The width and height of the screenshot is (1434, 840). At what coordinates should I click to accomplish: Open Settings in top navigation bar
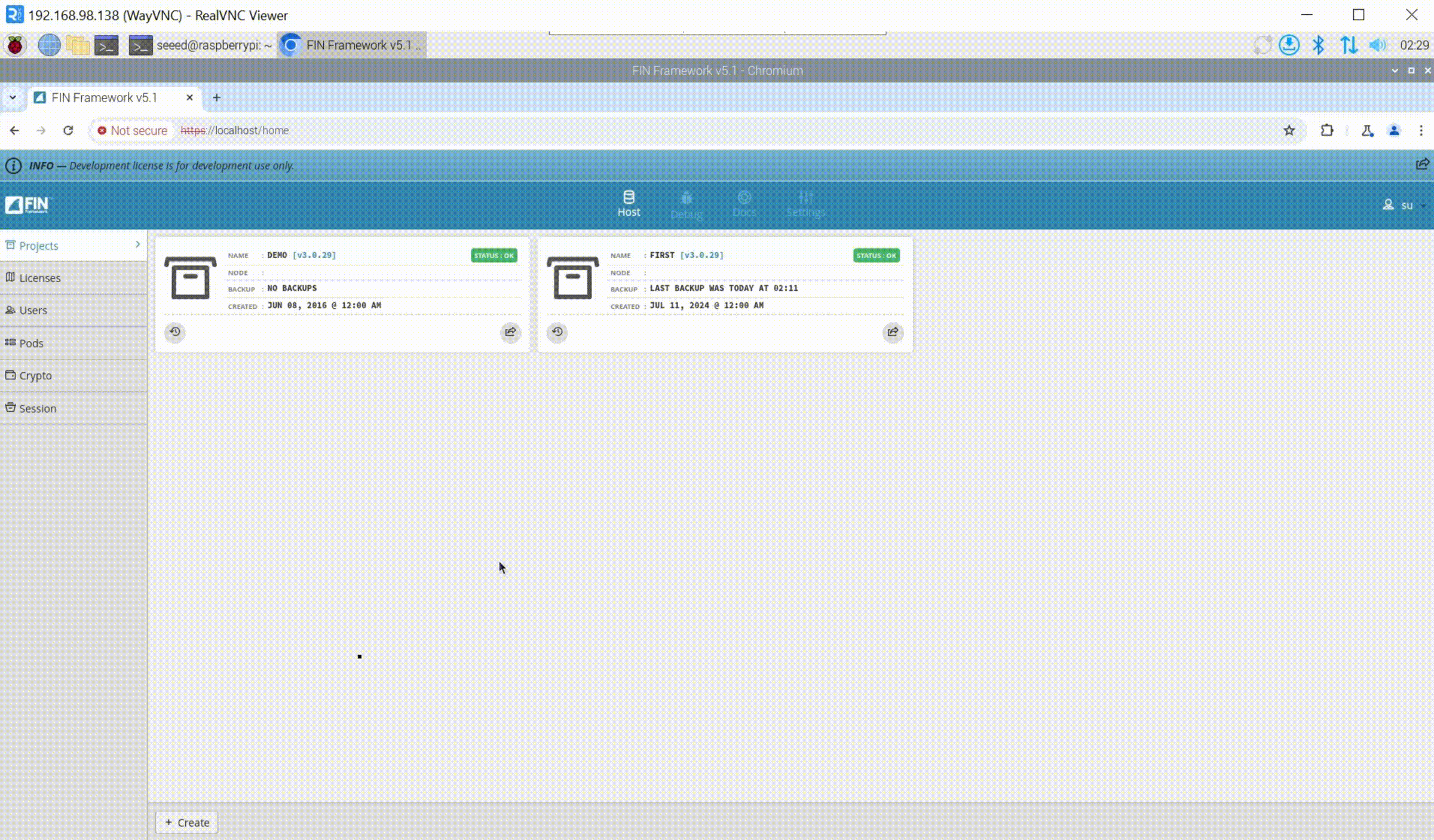pyautogui.click(x=805, y=205)
